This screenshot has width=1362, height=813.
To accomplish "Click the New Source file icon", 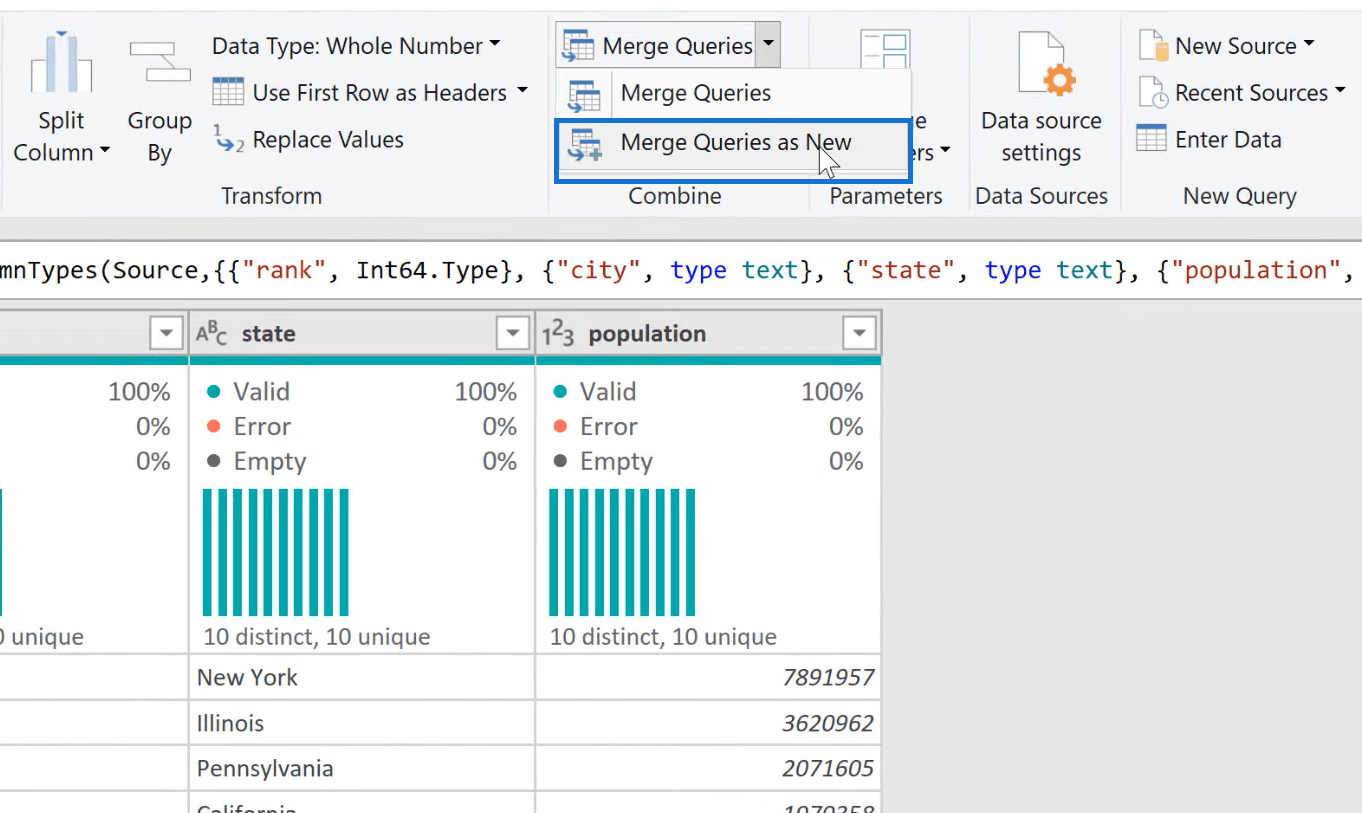I will [1154, 46].
